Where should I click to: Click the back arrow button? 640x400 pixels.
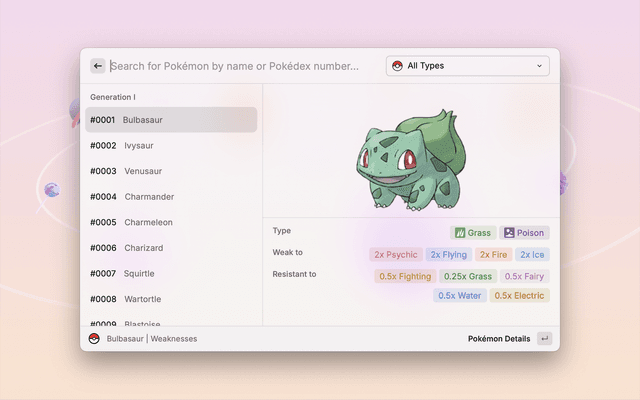click(x=98, y=66)
